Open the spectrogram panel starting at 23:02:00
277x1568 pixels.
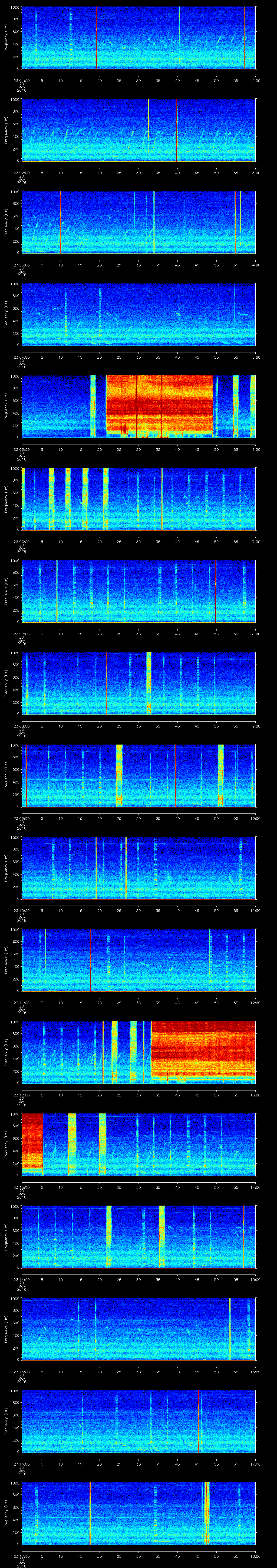coord(139,130)
